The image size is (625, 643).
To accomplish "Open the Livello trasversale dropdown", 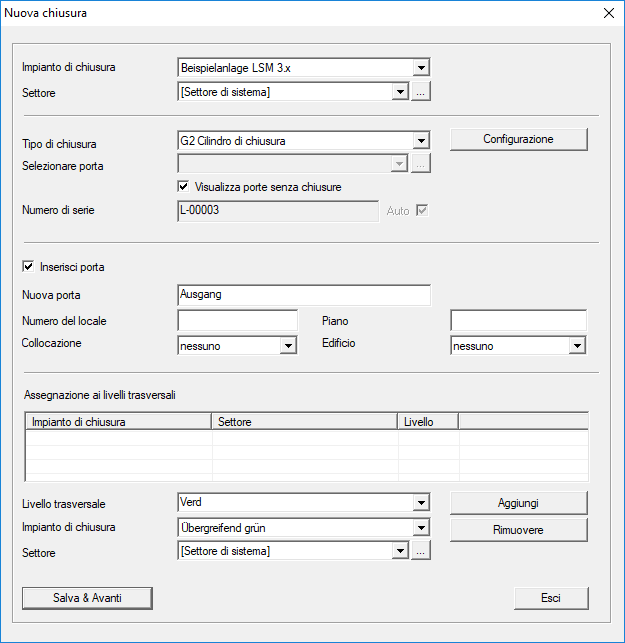I will [421, 502].
